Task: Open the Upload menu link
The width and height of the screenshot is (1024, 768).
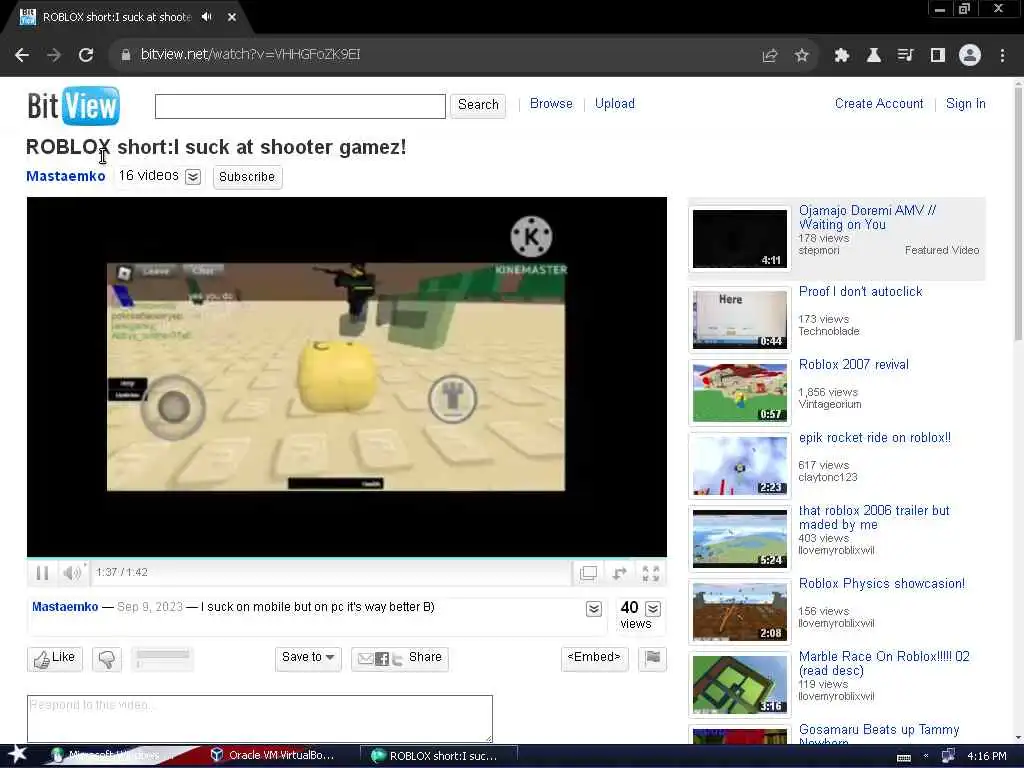Action: click(615, 104)
